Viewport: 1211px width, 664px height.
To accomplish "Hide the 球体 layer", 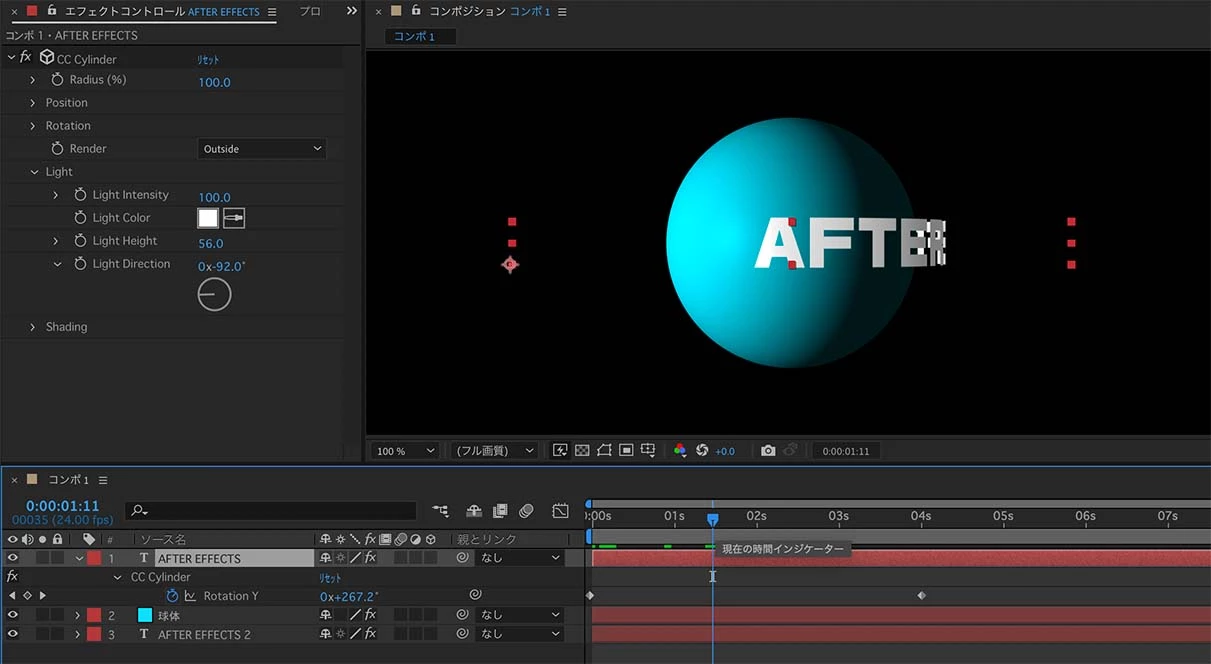I will [x=13, y=615].
